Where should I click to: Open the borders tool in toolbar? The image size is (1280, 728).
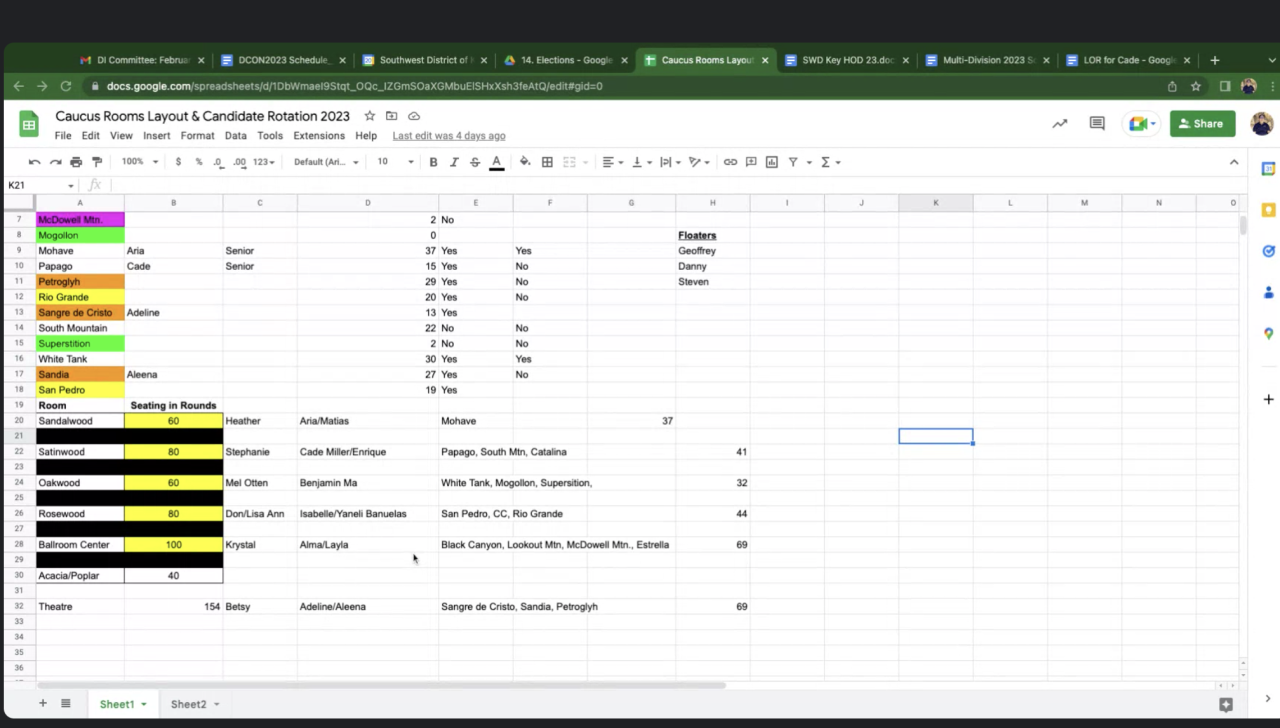click(547, 162)
